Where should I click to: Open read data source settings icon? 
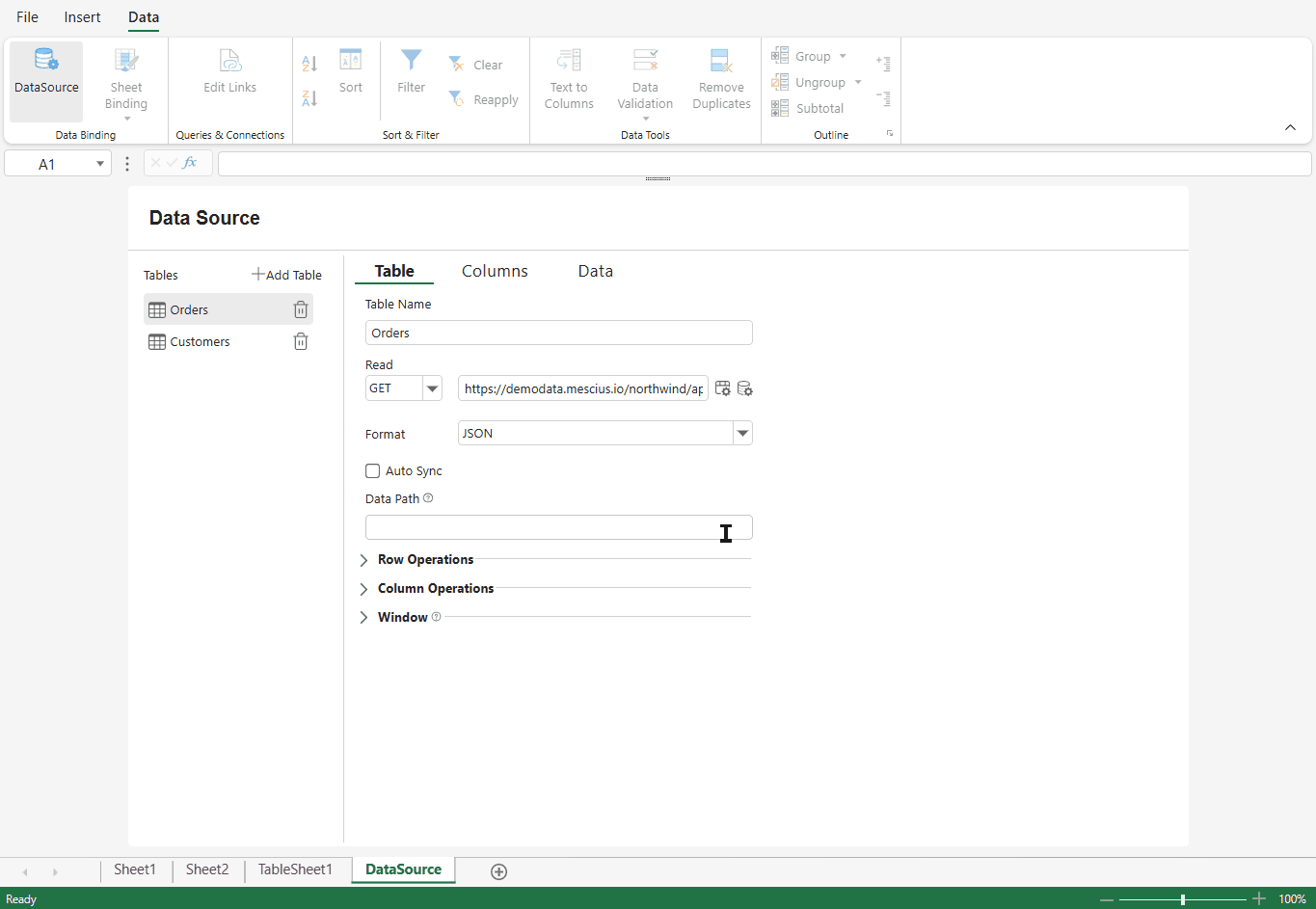[x=744, y=388]
